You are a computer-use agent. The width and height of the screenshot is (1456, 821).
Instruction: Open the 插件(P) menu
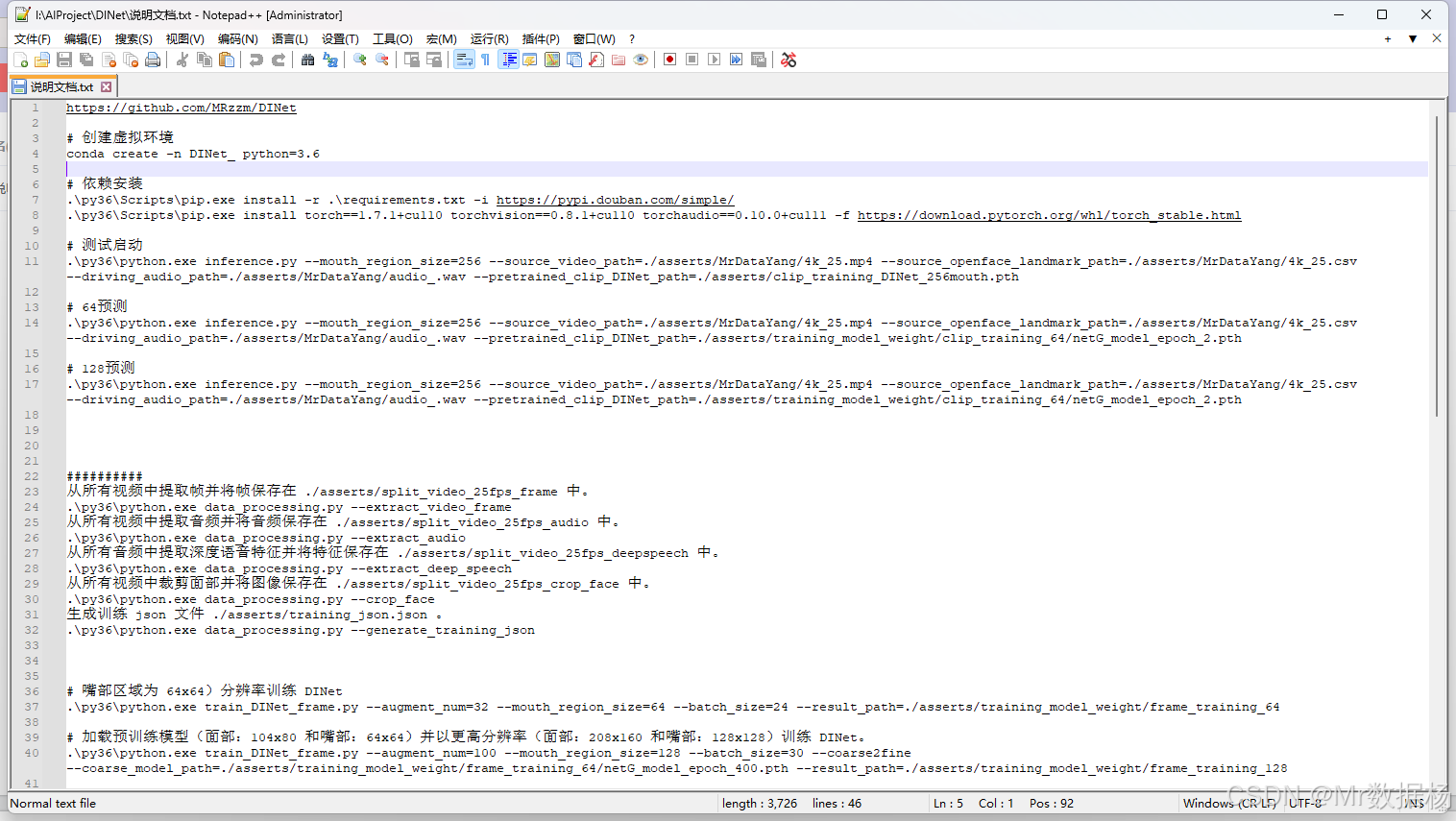click(541, 38)
